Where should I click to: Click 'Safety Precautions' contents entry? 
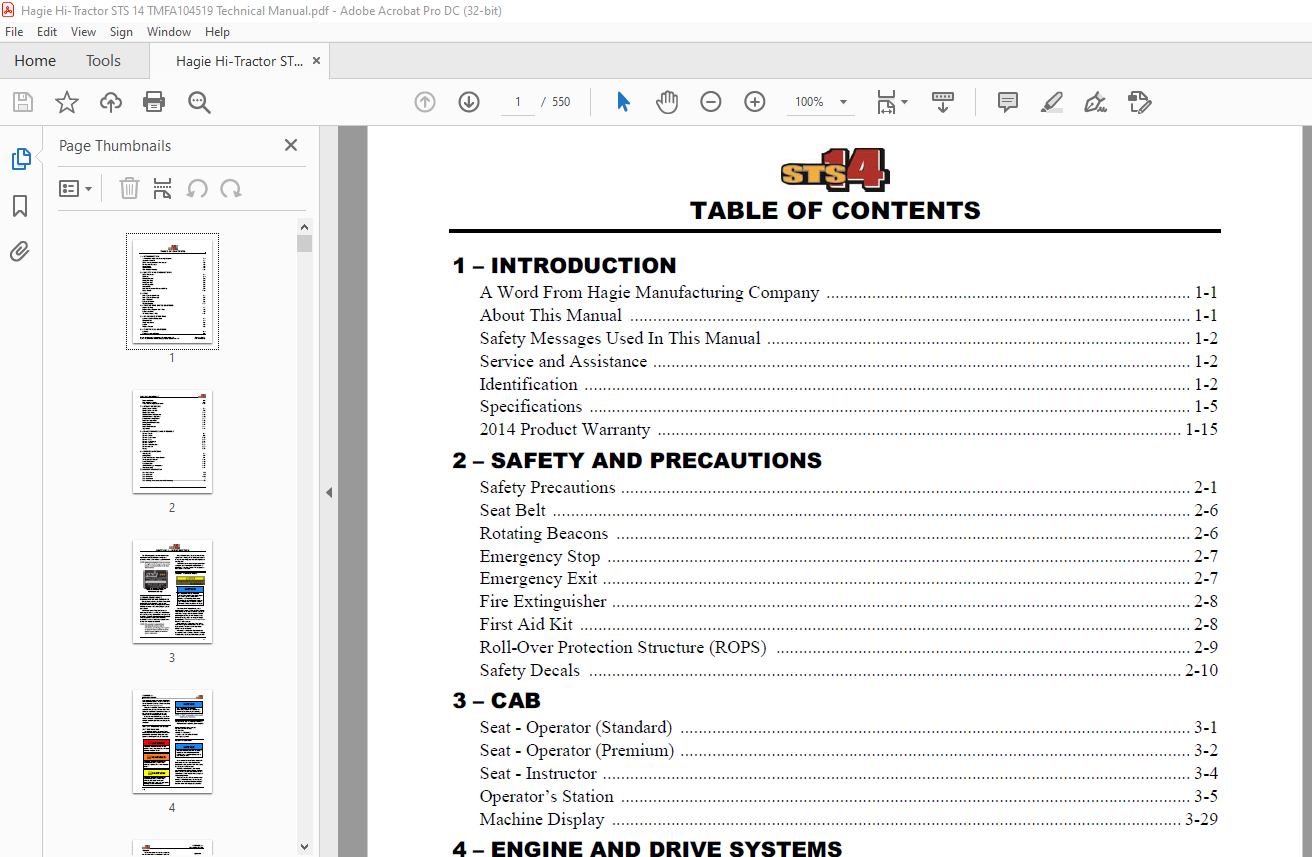pos(547,488)
